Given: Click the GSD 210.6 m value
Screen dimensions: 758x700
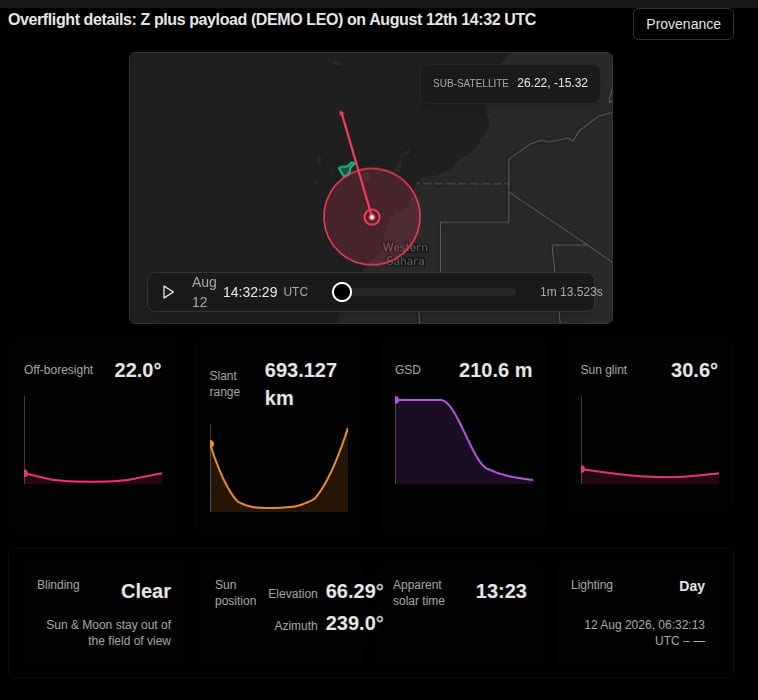Looking at the screenshot, I should (496, 370).
